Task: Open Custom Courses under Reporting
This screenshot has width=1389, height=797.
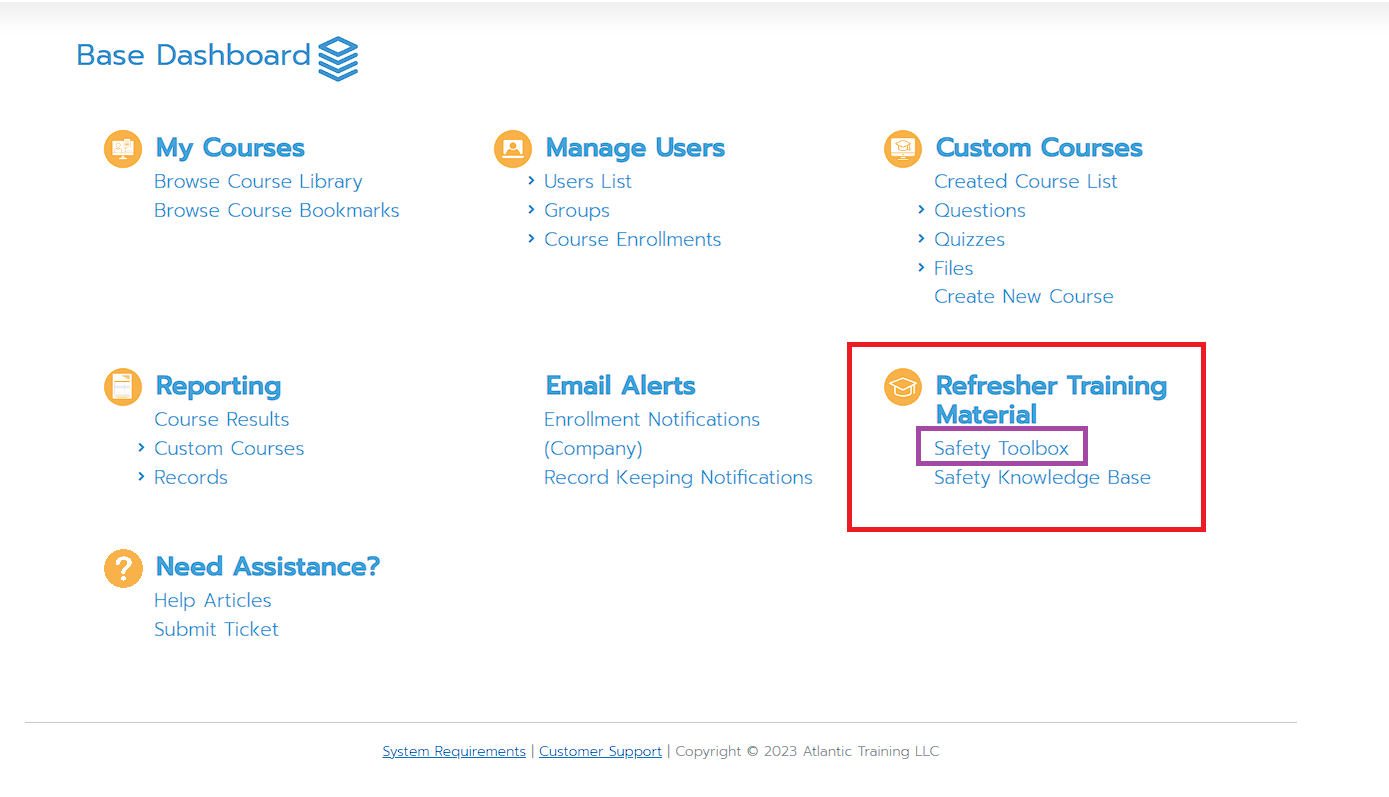Action: (229, 448)
